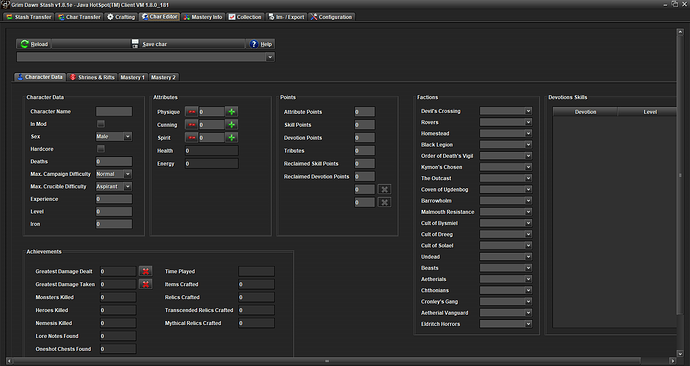Click the Reload button
This screenshot has width=690, height=366.
pos(34,44)
